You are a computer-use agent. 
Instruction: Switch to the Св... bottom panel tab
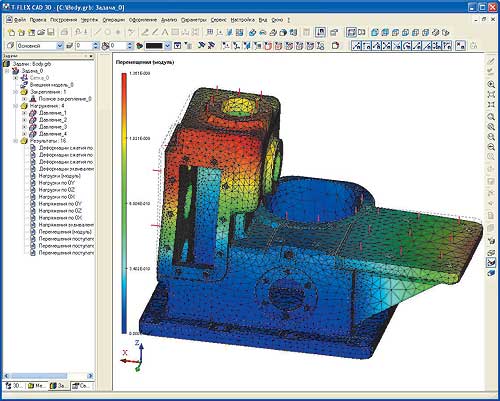[81, 386]
